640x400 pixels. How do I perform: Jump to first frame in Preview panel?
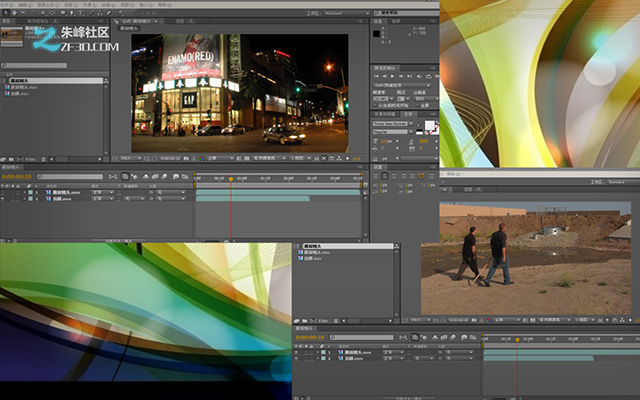[x=376, y=76]
